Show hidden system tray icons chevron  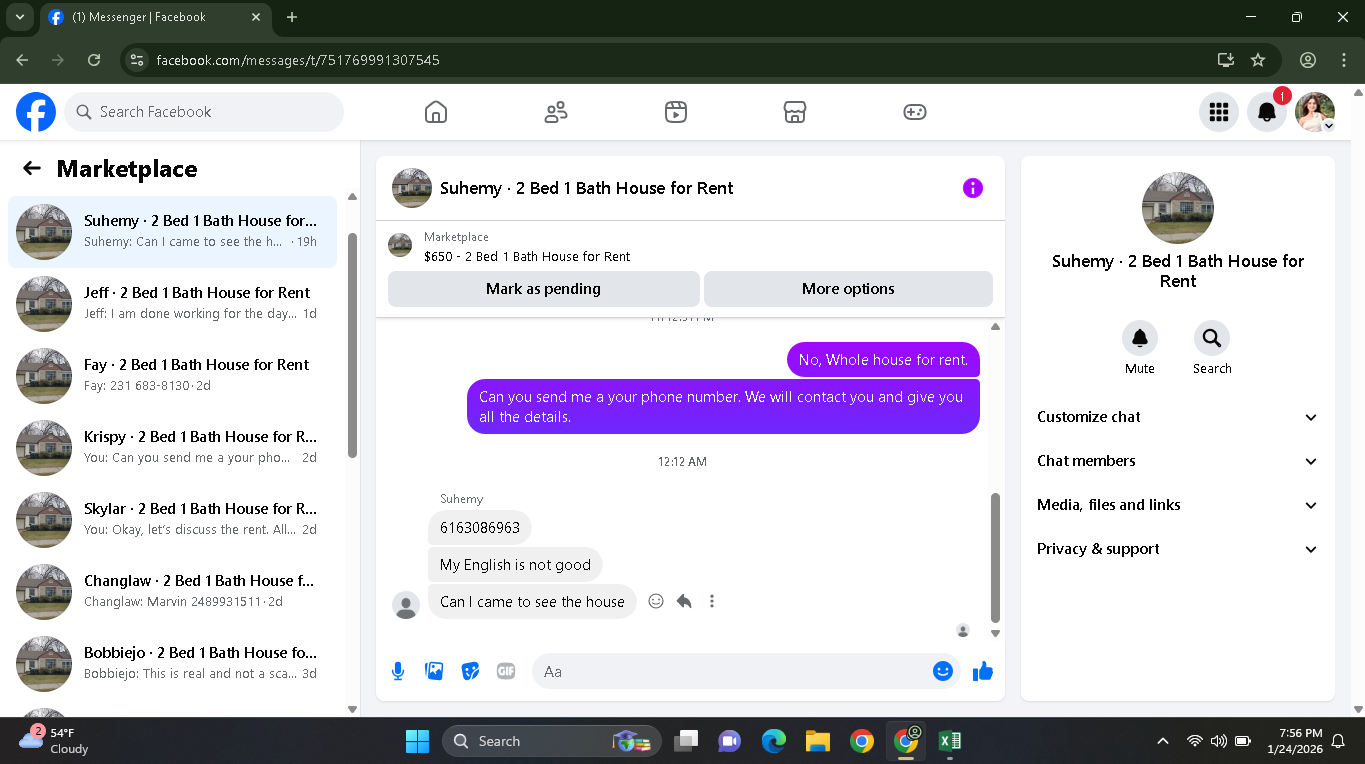[1162, 741]
